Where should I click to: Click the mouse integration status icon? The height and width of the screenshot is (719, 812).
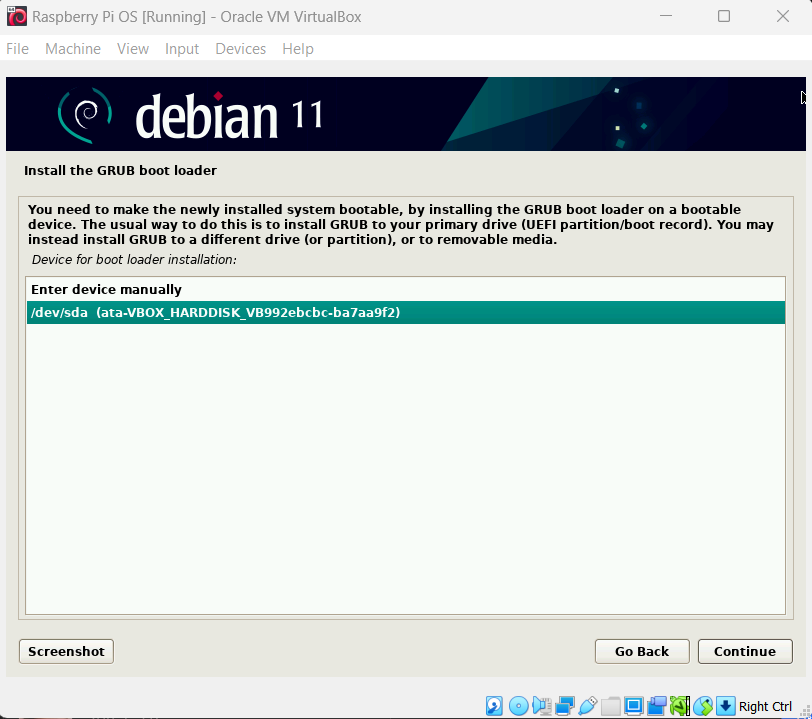(x=703, y=706)
